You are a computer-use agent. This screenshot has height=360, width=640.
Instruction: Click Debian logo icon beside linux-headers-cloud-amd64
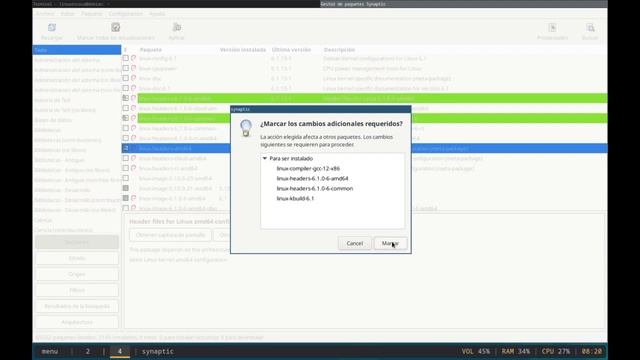click(133, 158)
